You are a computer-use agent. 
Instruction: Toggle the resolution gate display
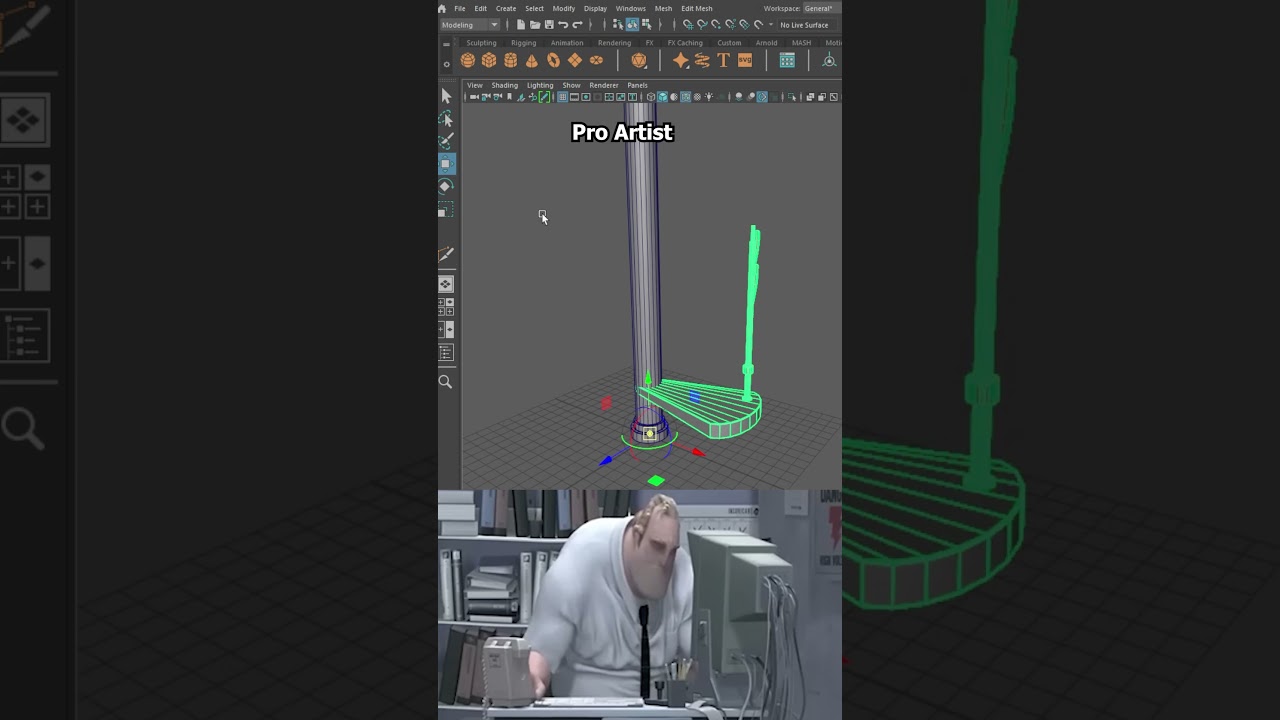click(586, 97)
